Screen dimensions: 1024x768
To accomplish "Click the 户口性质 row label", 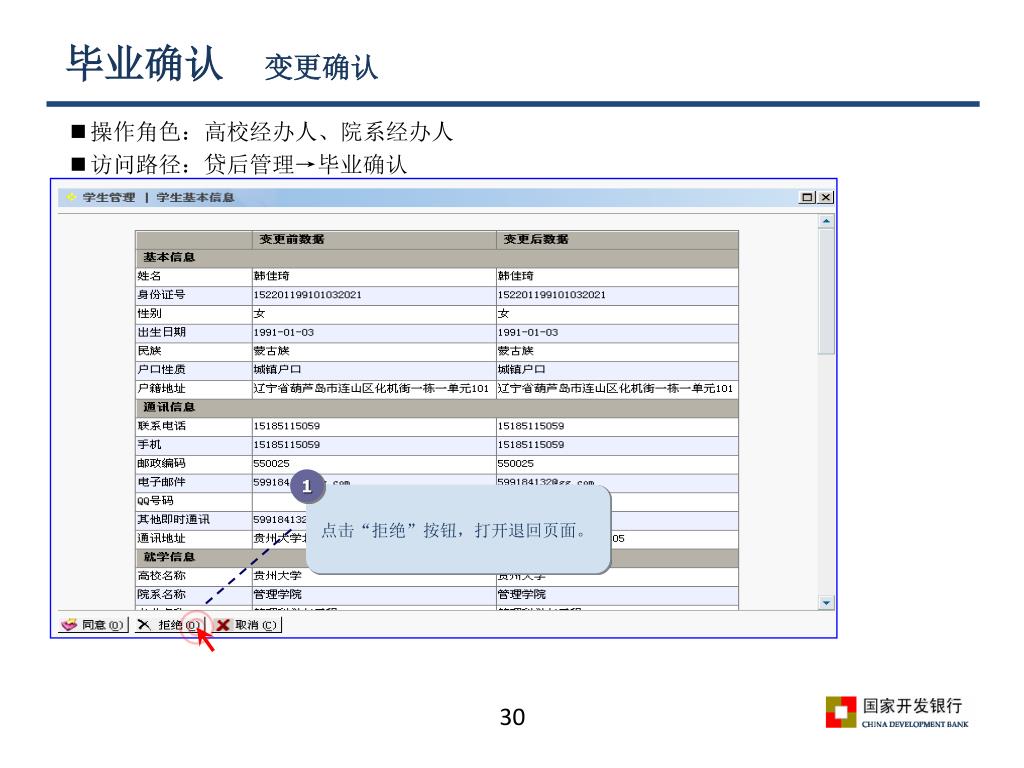I will tap(161, 370).
